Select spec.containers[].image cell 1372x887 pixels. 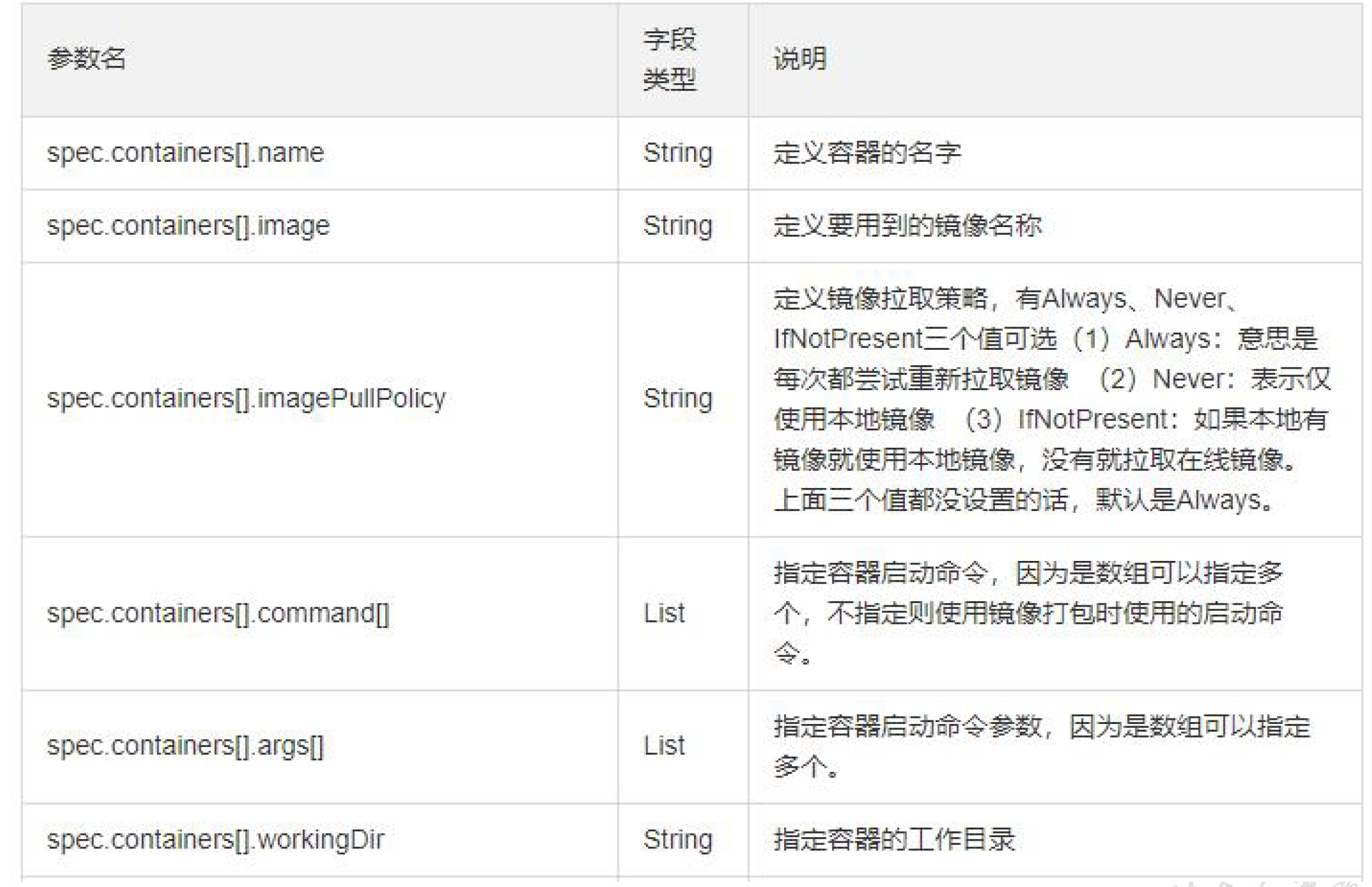click(x=188, y=226)
